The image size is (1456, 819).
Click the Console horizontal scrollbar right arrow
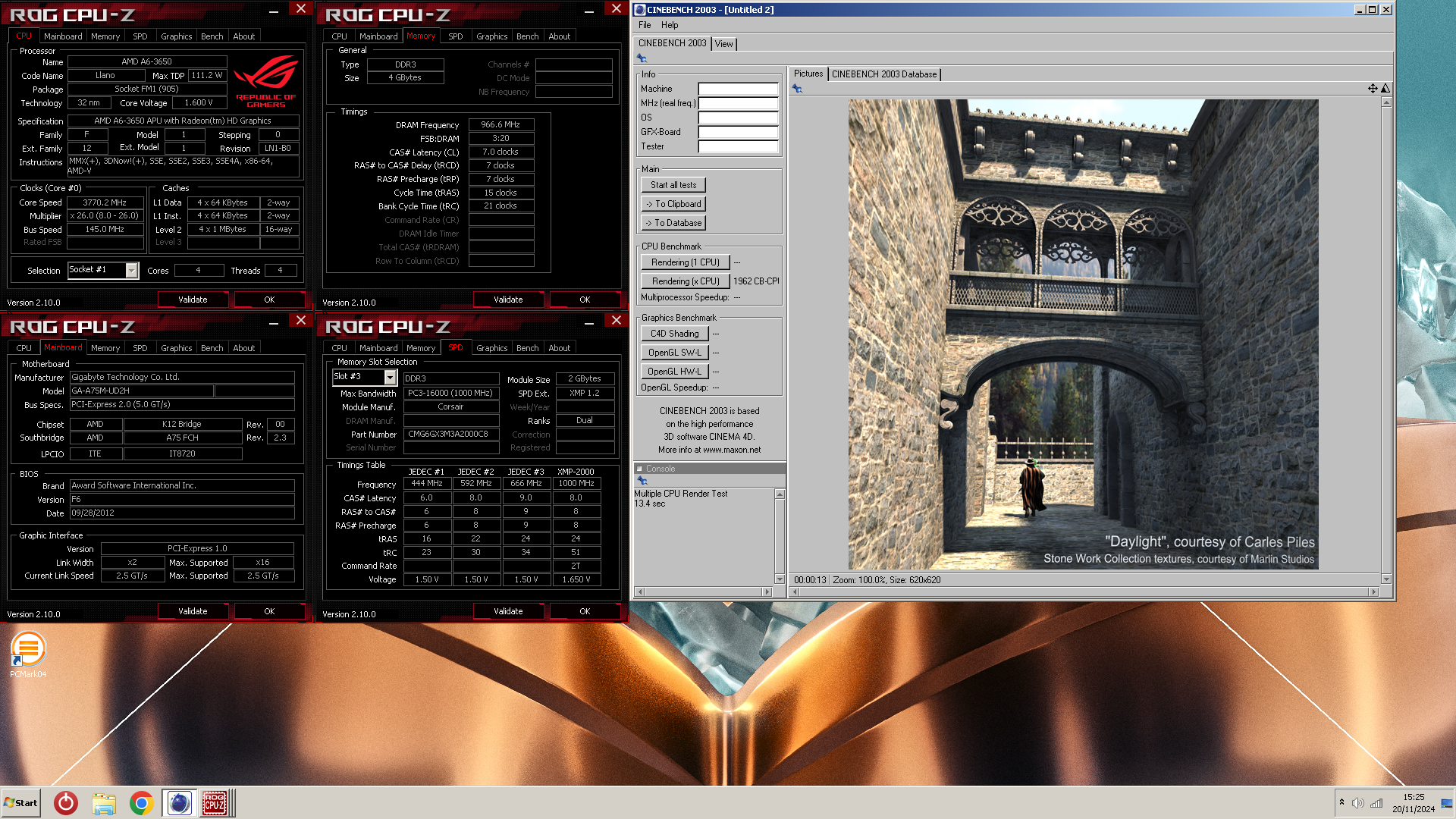point(767,591)
